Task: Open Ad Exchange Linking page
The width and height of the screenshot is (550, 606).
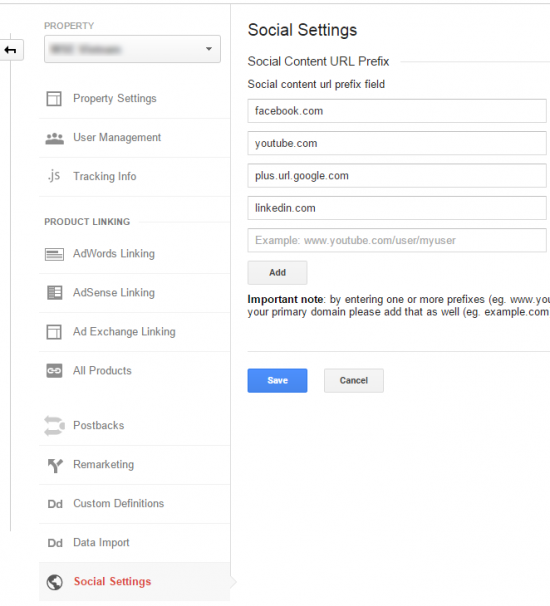Action: 124,332
